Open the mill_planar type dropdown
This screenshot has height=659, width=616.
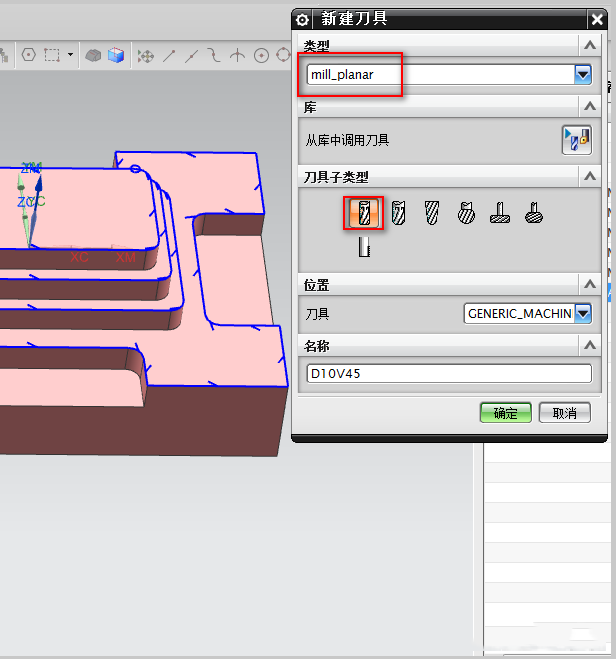point(582,74)
